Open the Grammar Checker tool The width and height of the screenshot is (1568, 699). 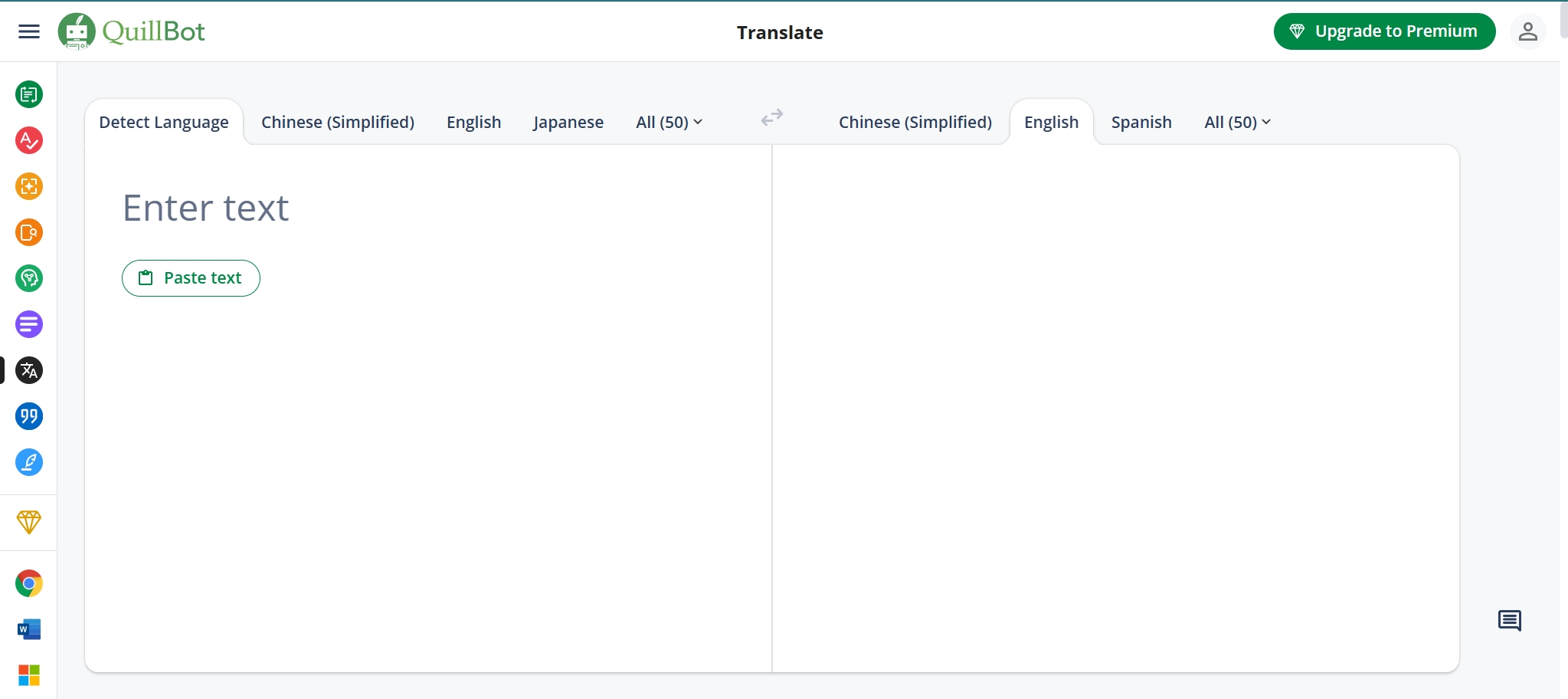(x=29, y=140)
